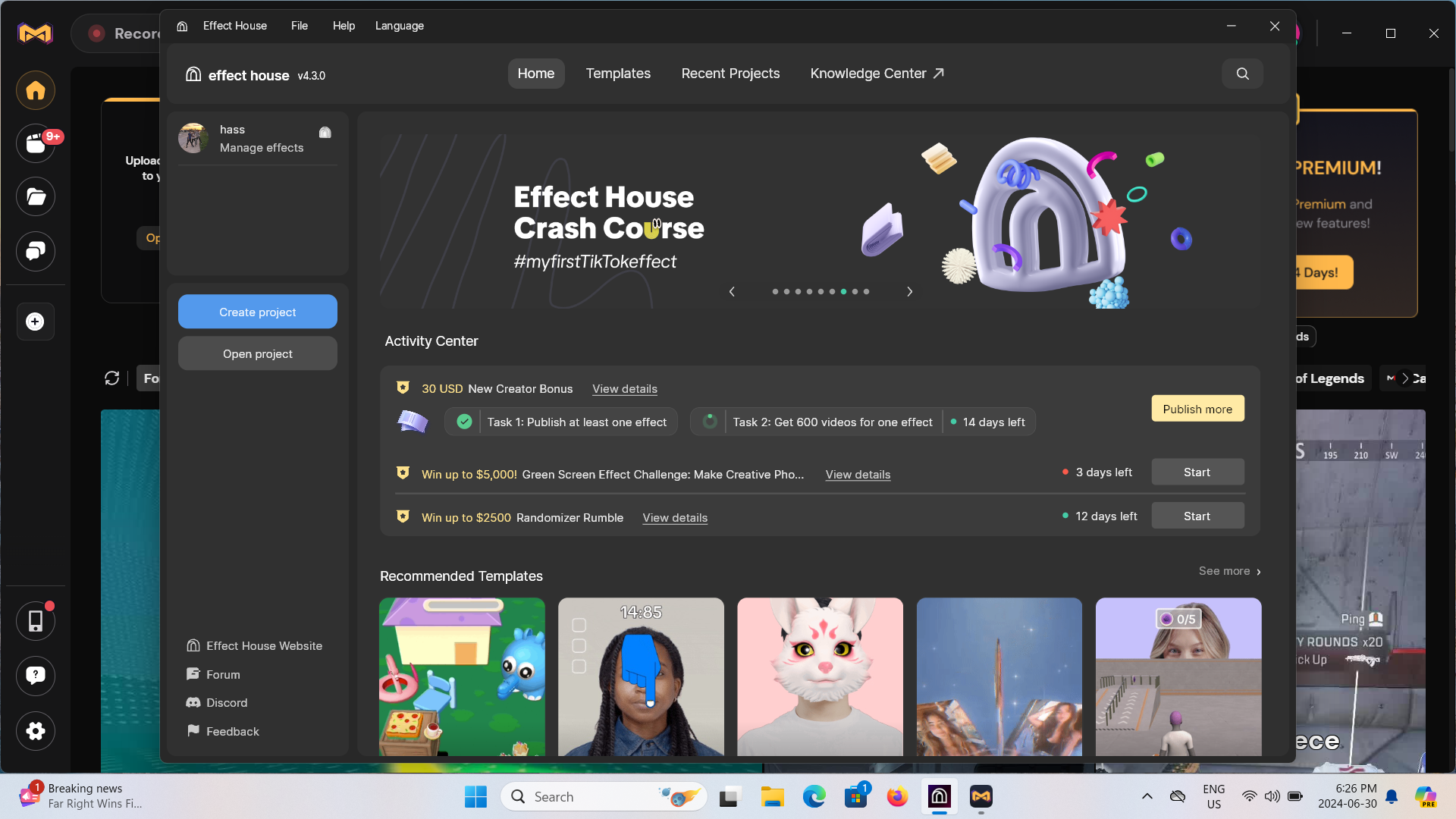Click the effect badge icon beside hass

point(325,133)
